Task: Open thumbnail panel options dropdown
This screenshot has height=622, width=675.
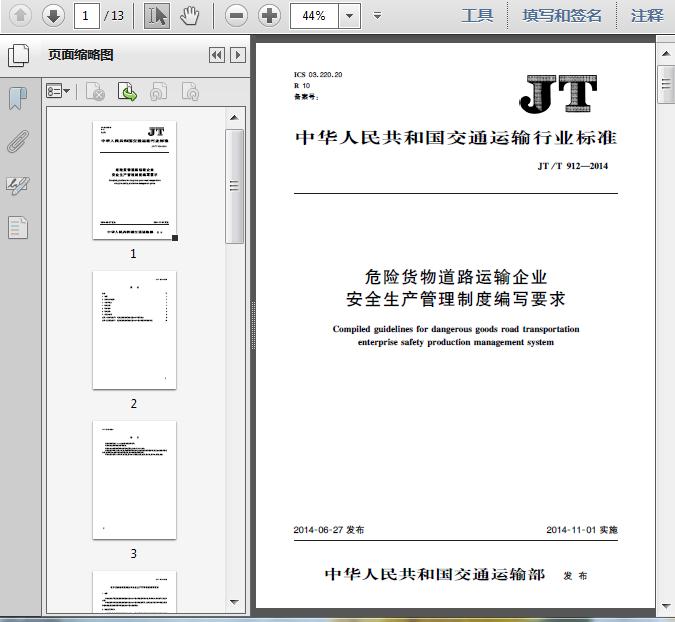Action: pyautogui.click(x=59, y=92)
